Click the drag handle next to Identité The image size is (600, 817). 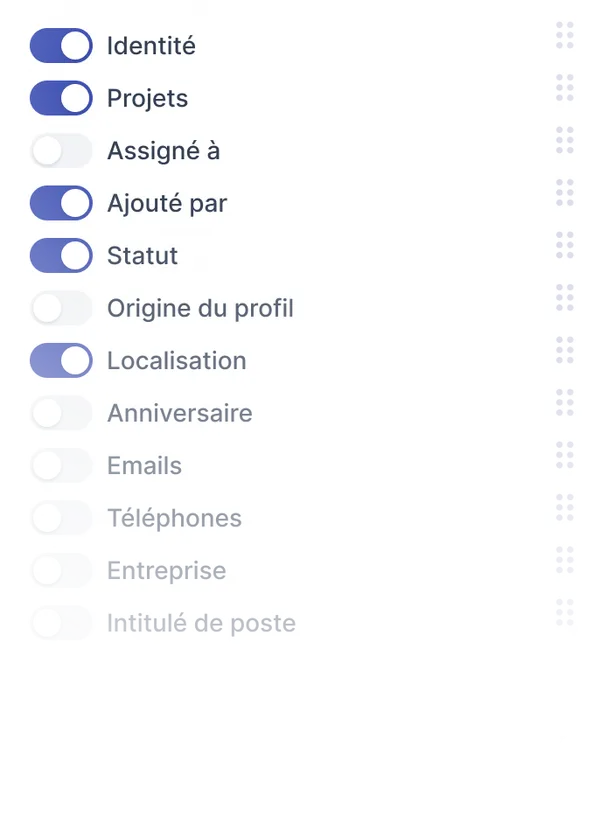tap(564, 35)
